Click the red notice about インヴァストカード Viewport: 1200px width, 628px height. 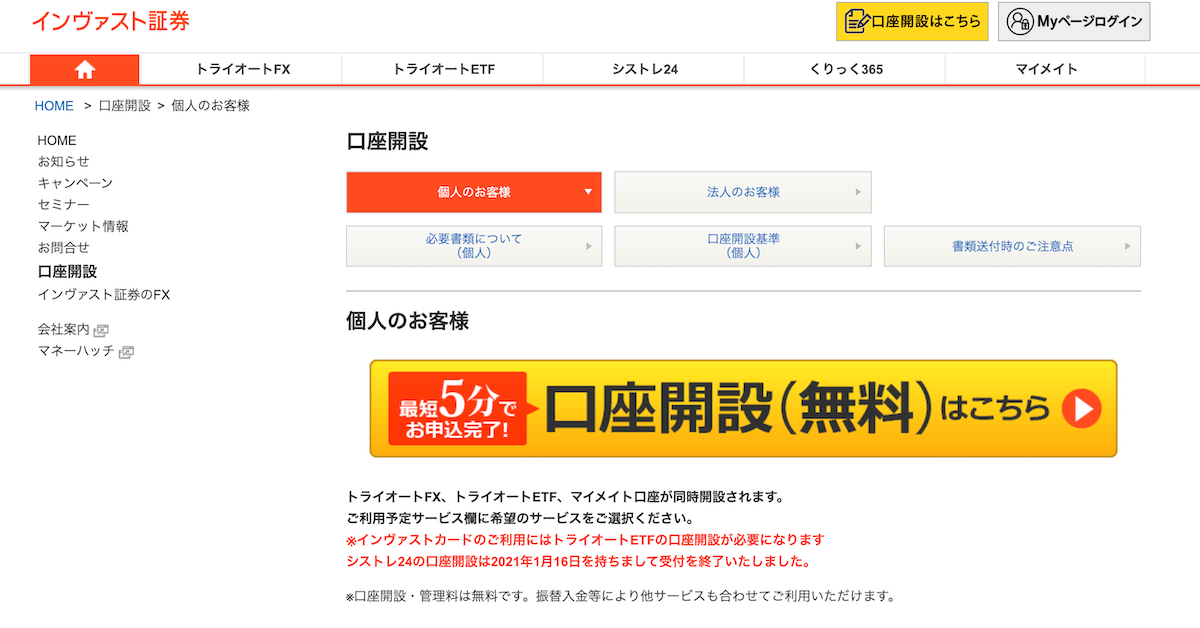click(x=585, y=540)
